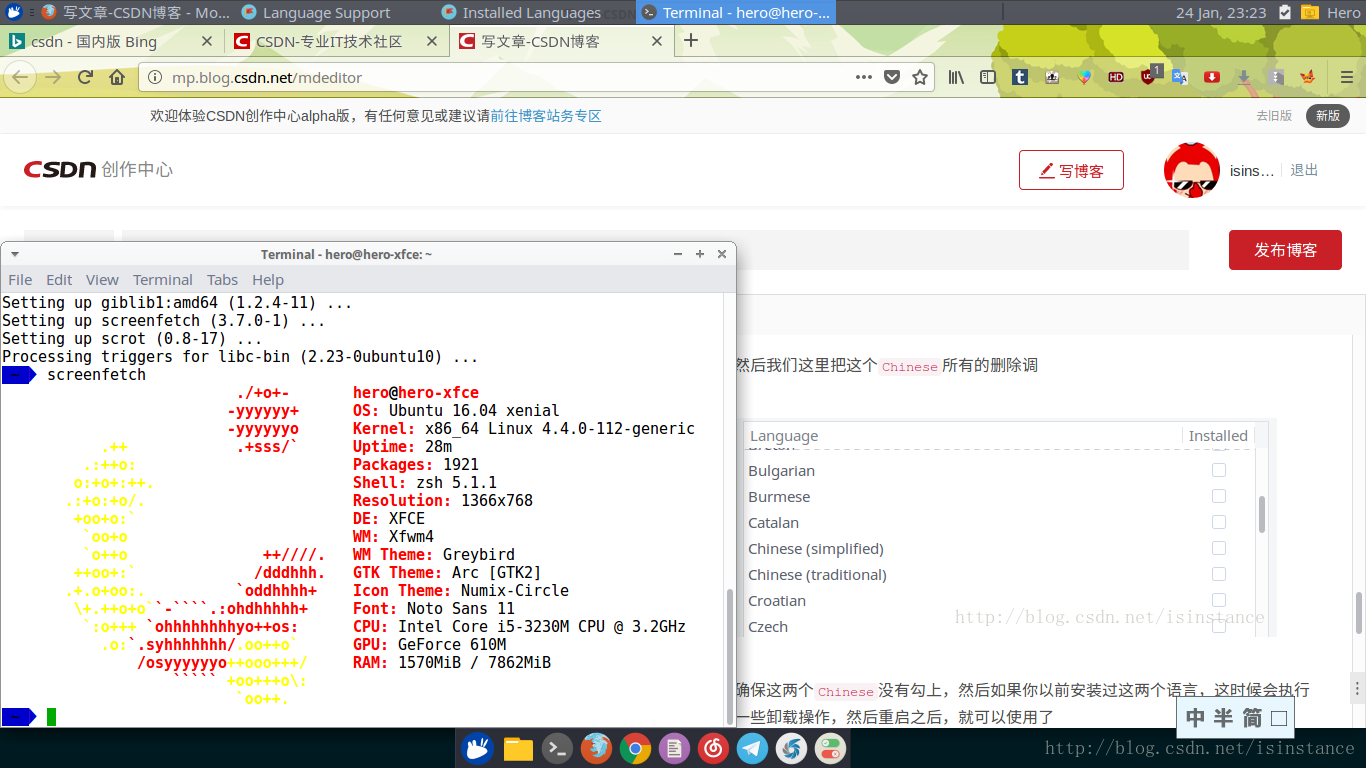1366x768 pixels.
Task: Toggle the Firefox sidebar view icon
Action: click(x=988, y=77)
